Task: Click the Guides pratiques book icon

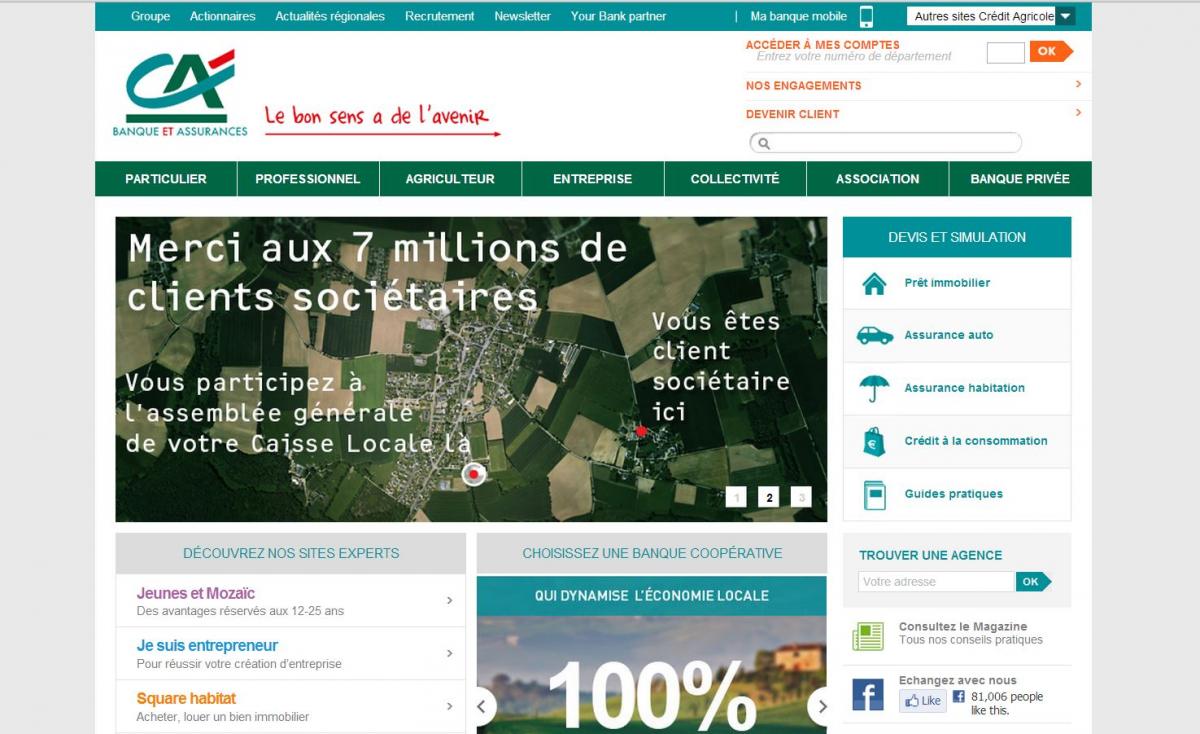Action: click(874, 494)
